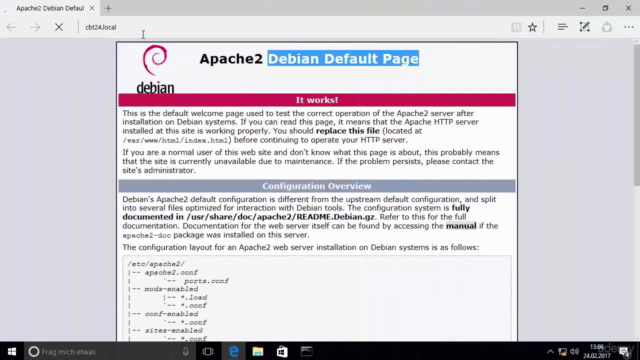Click /var/www/html/index.html path text
This screenshot has height=360, width=640.
[175, 140]
